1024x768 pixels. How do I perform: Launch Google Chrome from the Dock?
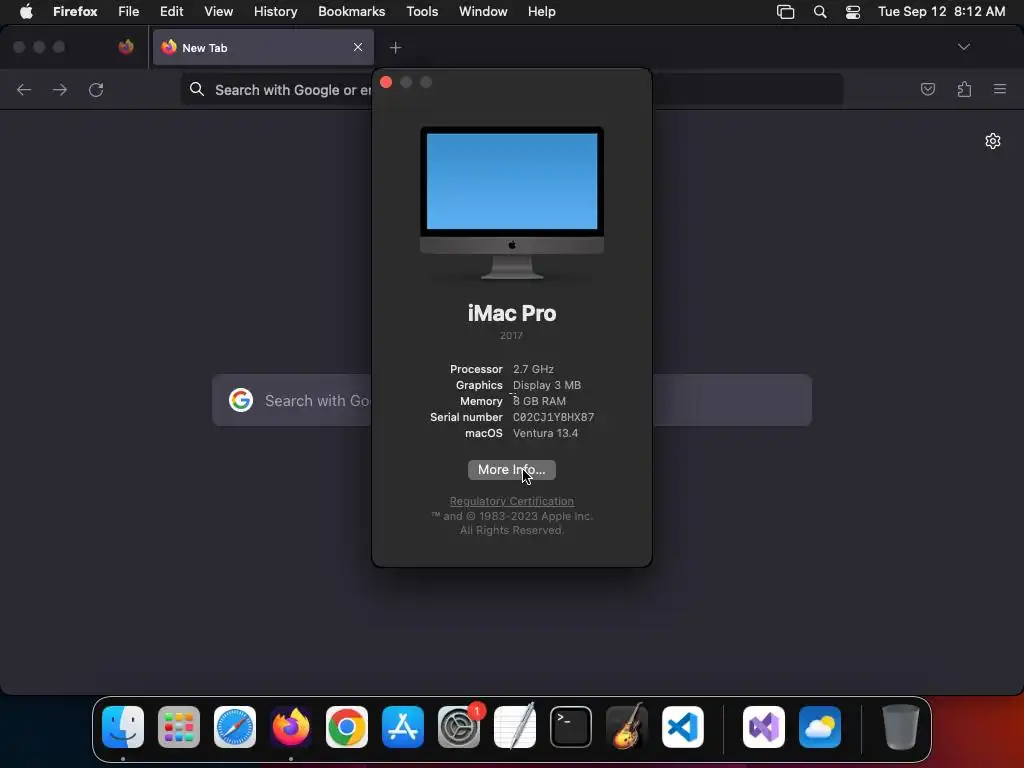pyautogui.click(x=347, y=727)
